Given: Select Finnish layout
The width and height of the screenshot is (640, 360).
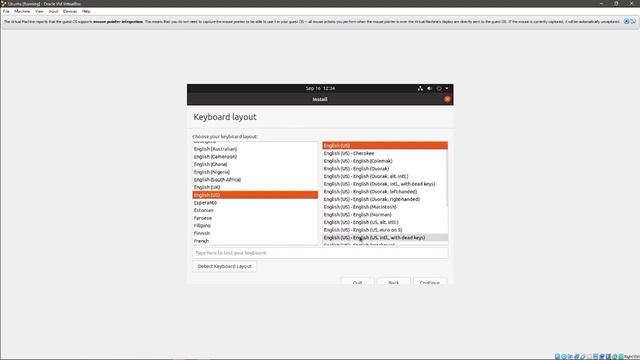Looking at the screenshot, I should [x=255, y=233].
